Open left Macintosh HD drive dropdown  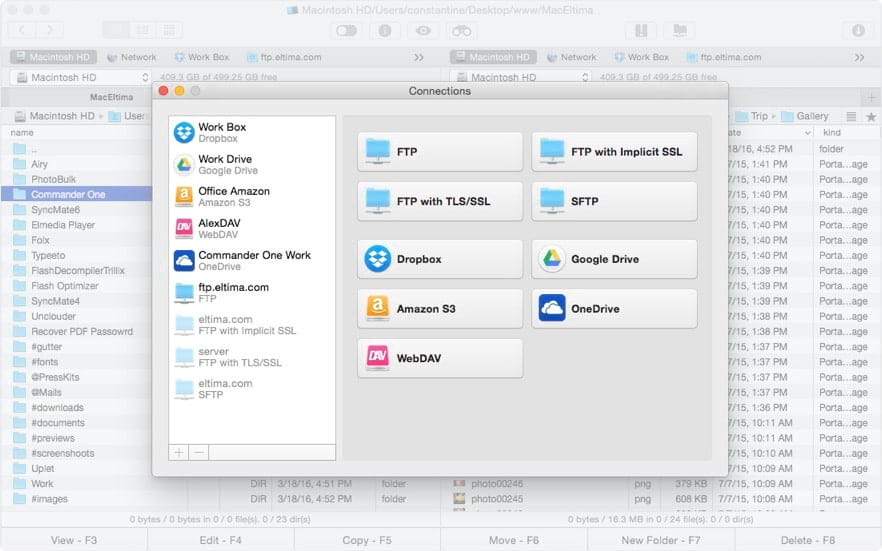(x=81, y=78)
